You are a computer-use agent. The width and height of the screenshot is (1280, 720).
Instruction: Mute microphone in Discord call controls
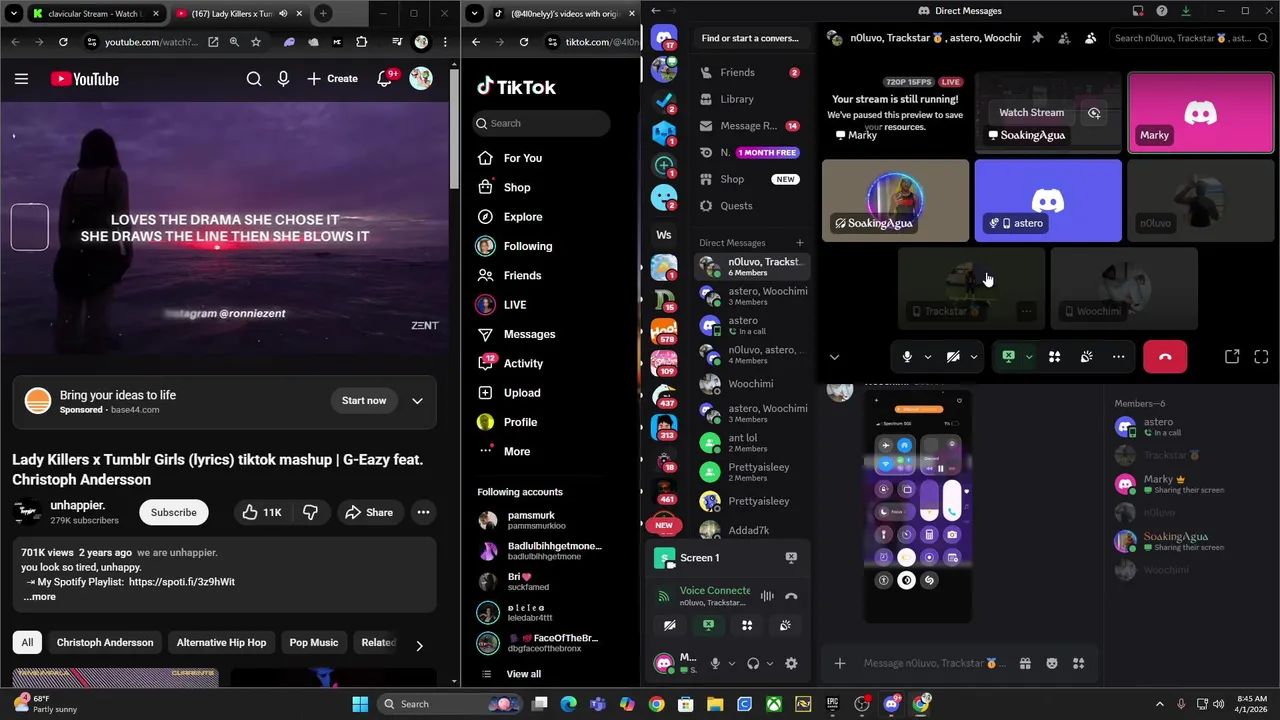907,357
